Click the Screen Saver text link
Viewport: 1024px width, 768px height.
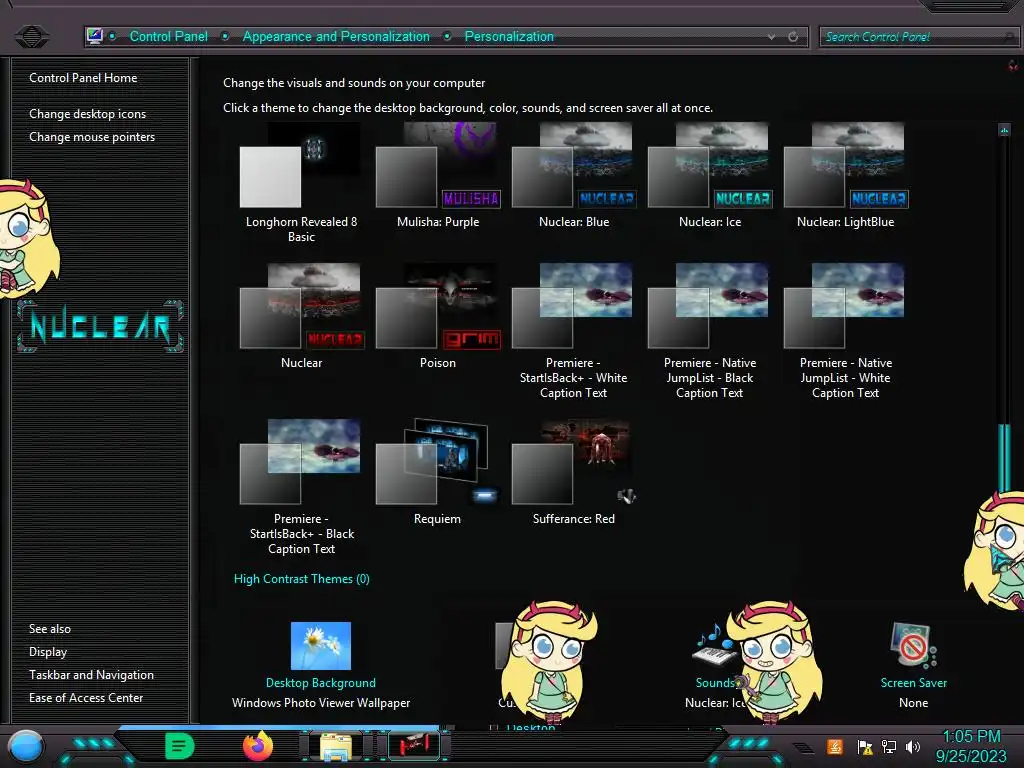913,682
